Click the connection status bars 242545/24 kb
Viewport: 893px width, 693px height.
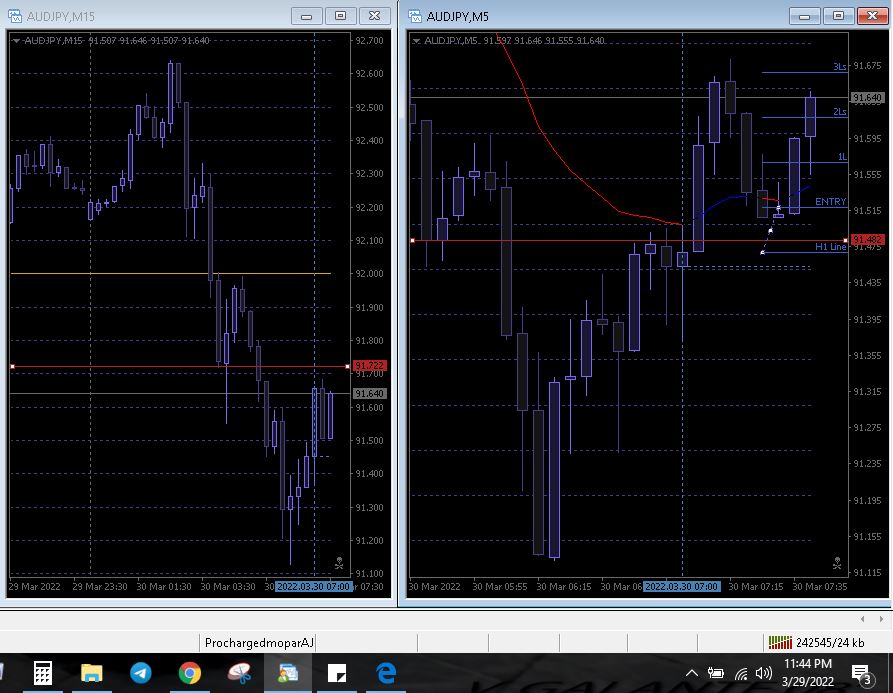(816, 643)
